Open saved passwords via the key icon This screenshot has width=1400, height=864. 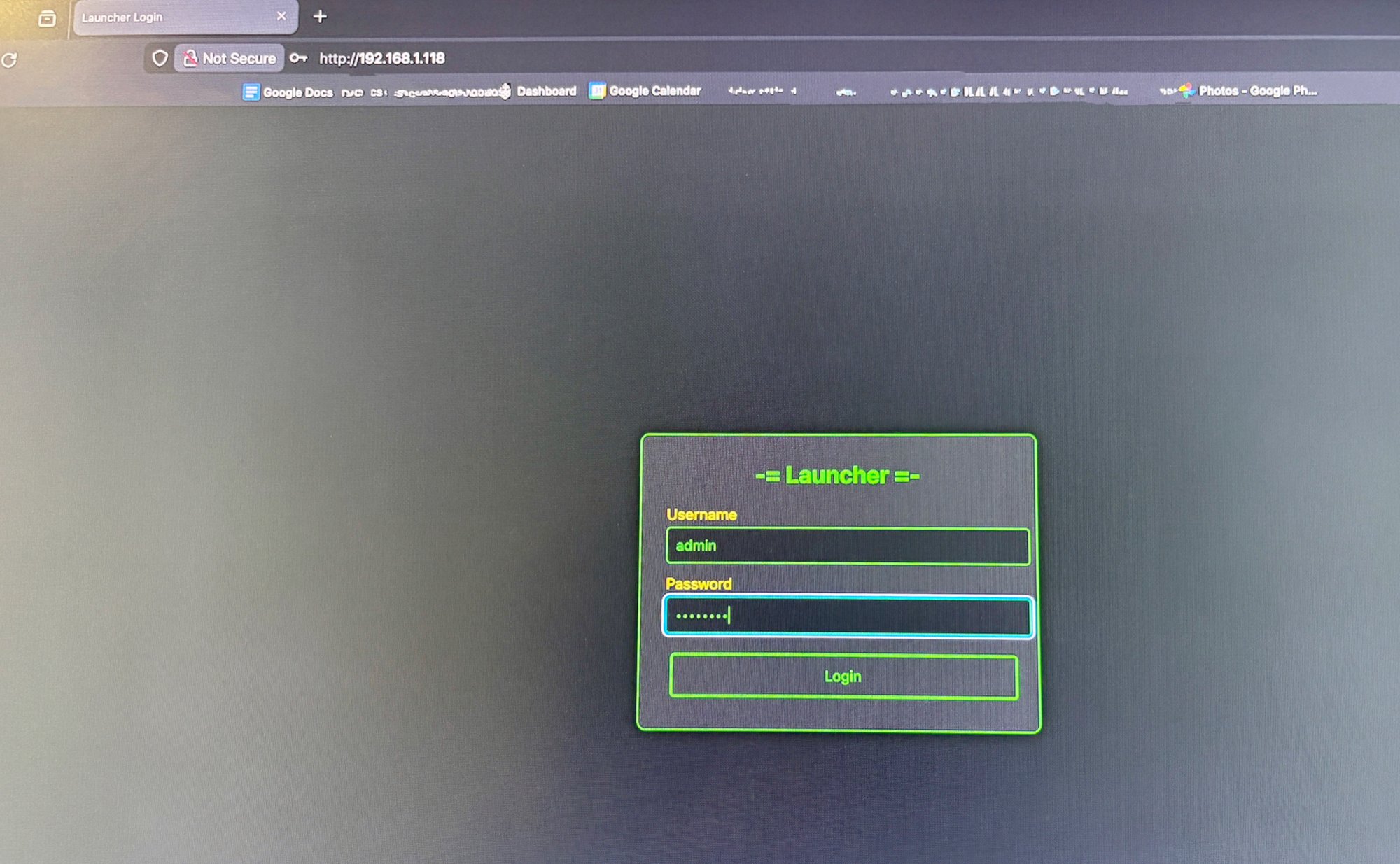[x=298, y=59]
